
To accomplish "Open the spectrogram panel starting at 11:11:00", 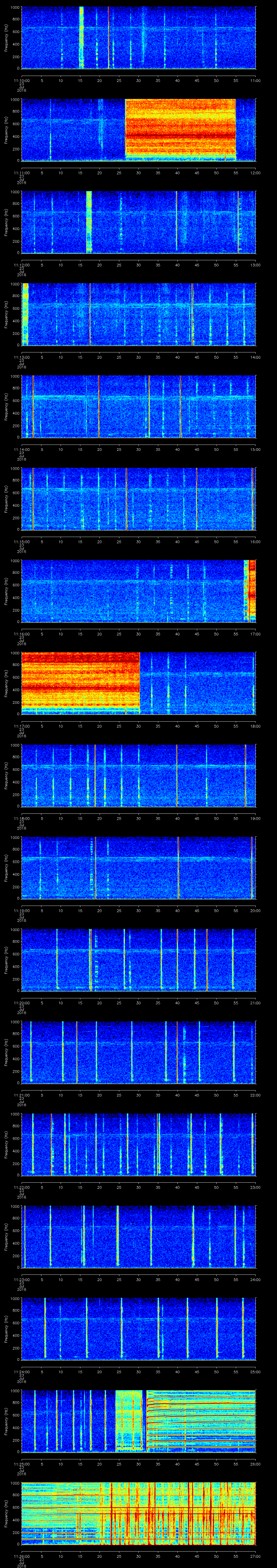I will pyautogui.click(x=138, y=130).
